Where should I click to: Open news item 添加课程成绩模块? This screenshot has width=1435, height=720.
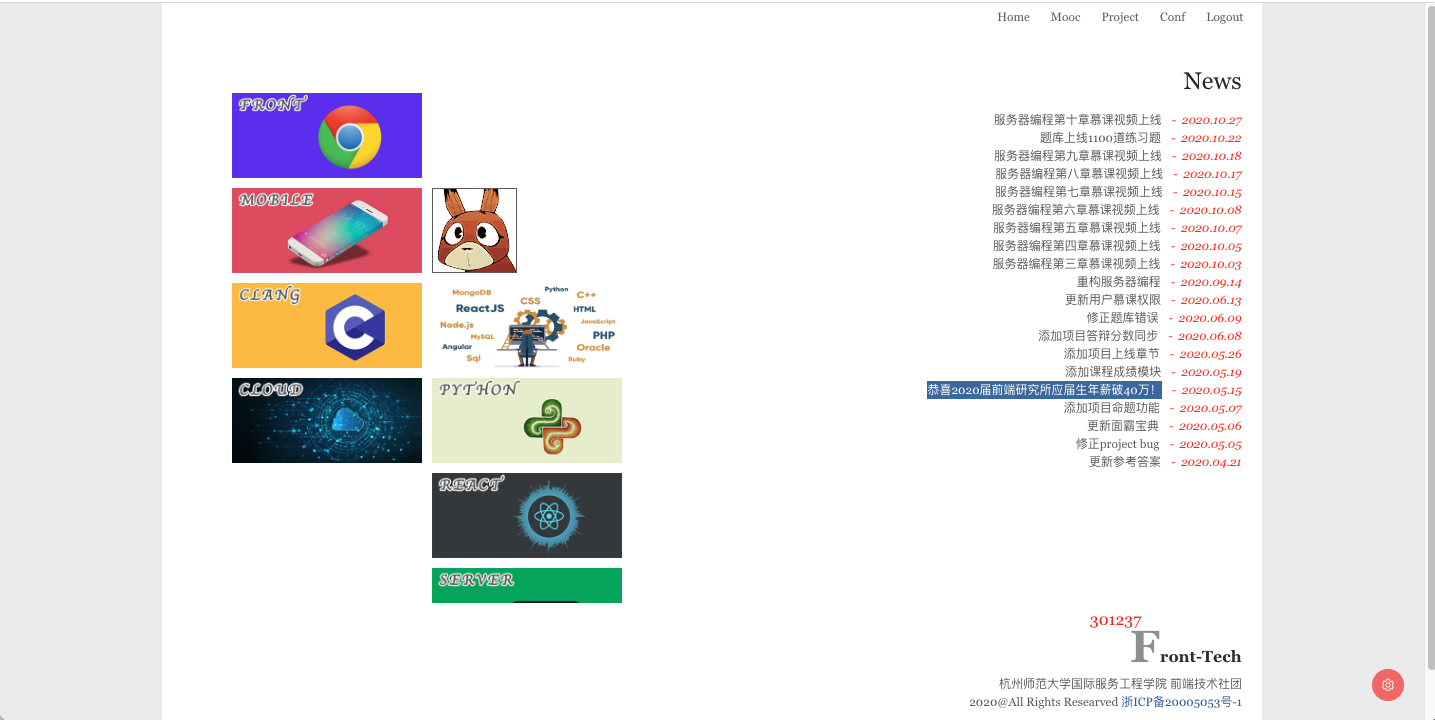click(x=1113, y=372)
